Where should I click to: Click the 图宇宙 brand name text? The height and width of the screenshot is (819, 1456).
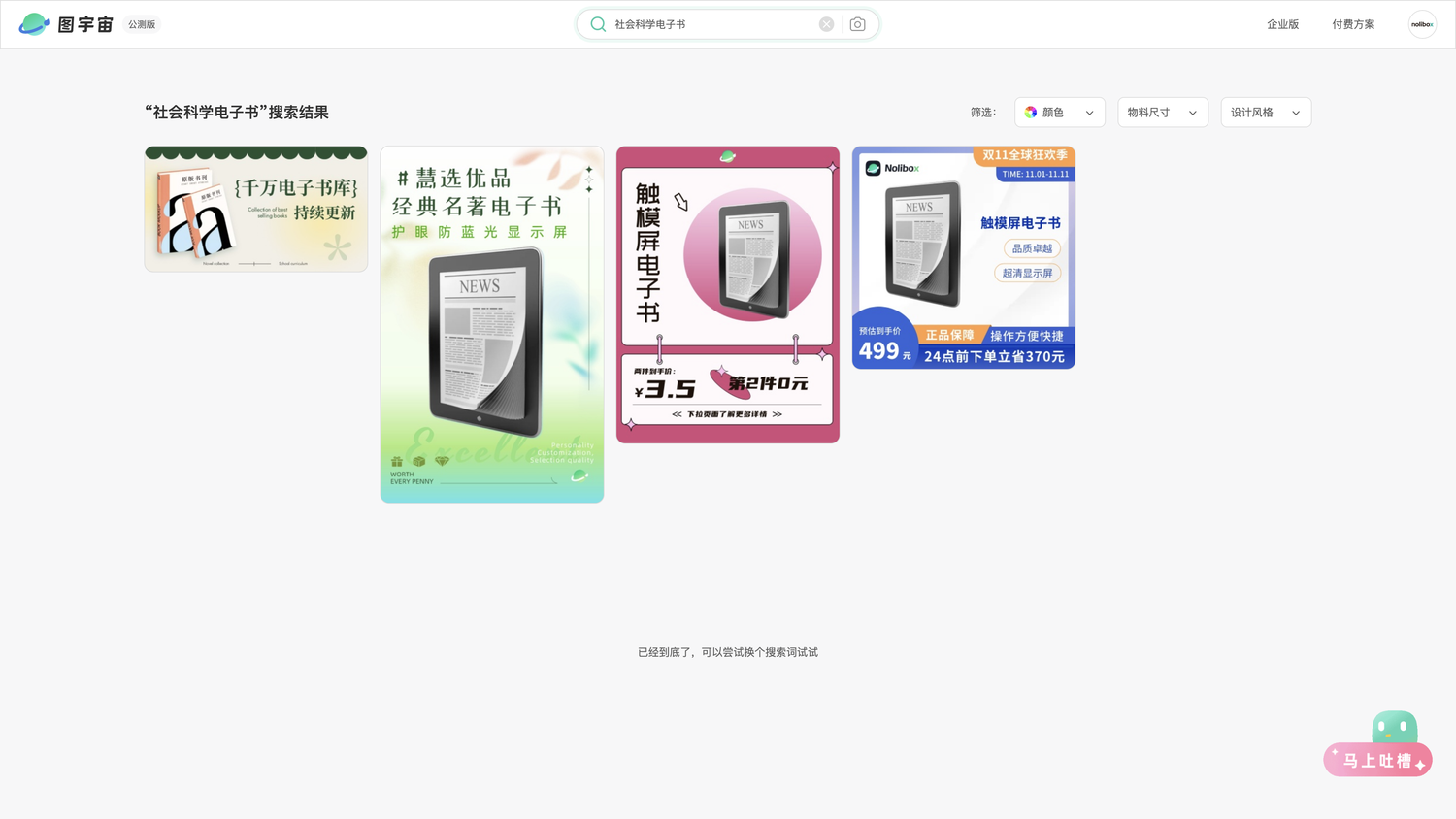point(85,24)
